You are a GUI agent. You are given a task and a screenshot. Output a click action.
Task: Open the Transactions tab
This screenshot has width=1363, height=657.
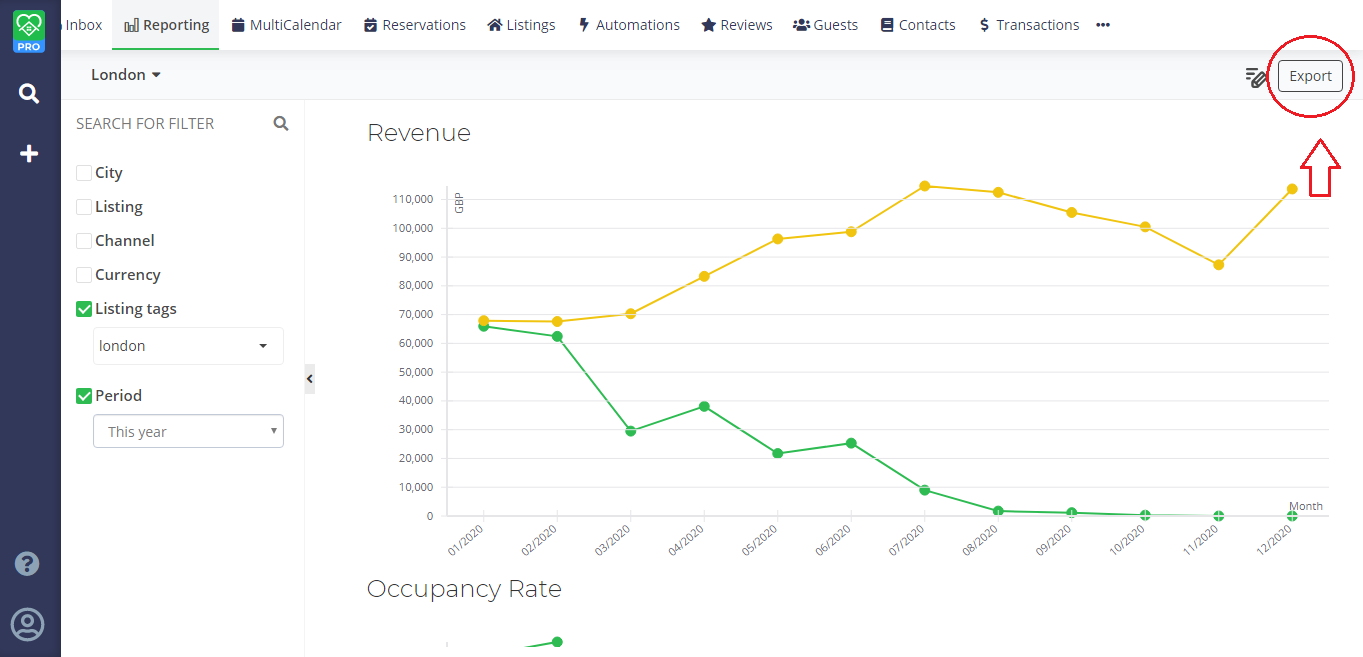pos(1029,25)
